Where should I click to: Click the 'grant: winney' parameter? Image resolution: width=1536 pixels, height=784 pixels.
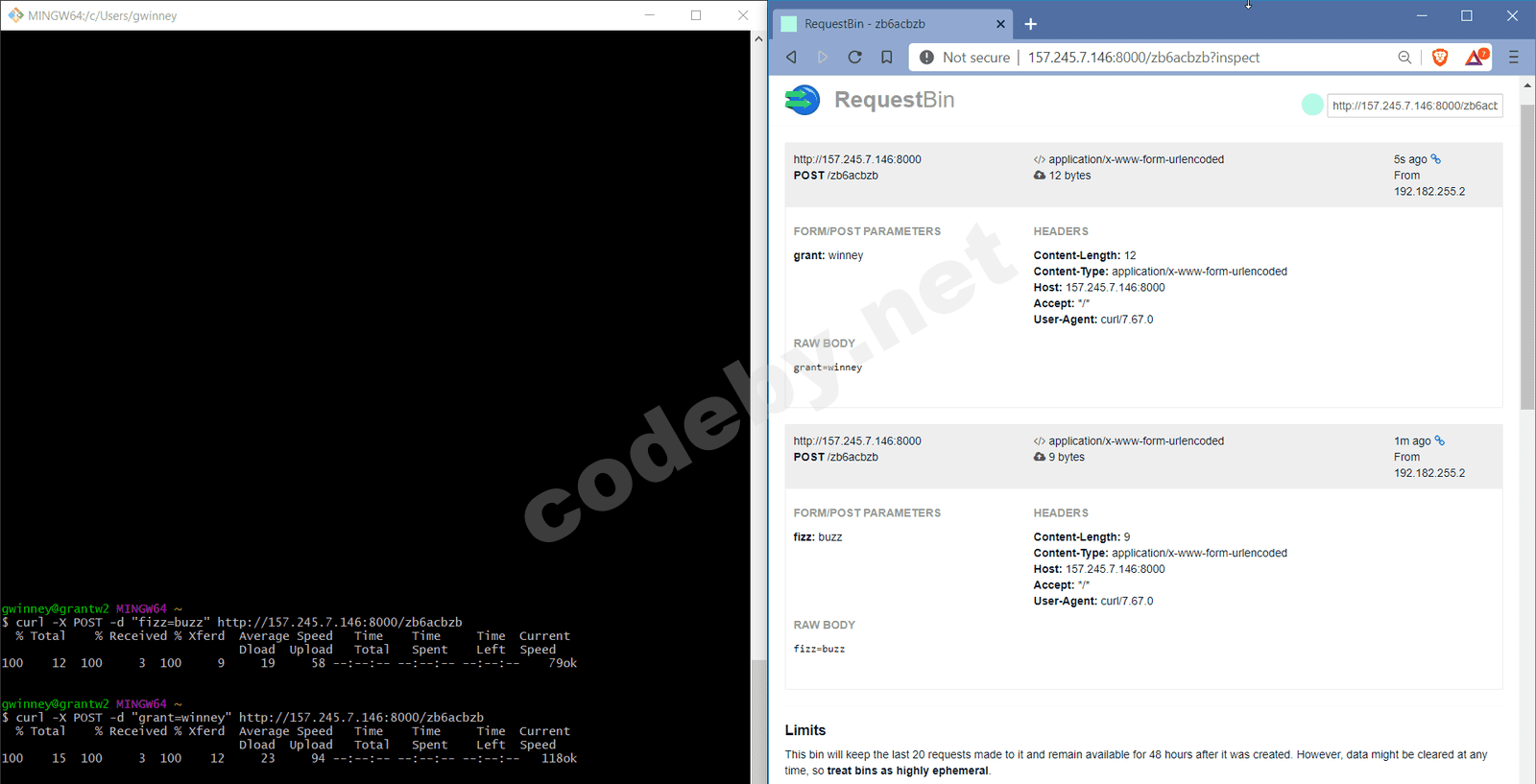828,255
